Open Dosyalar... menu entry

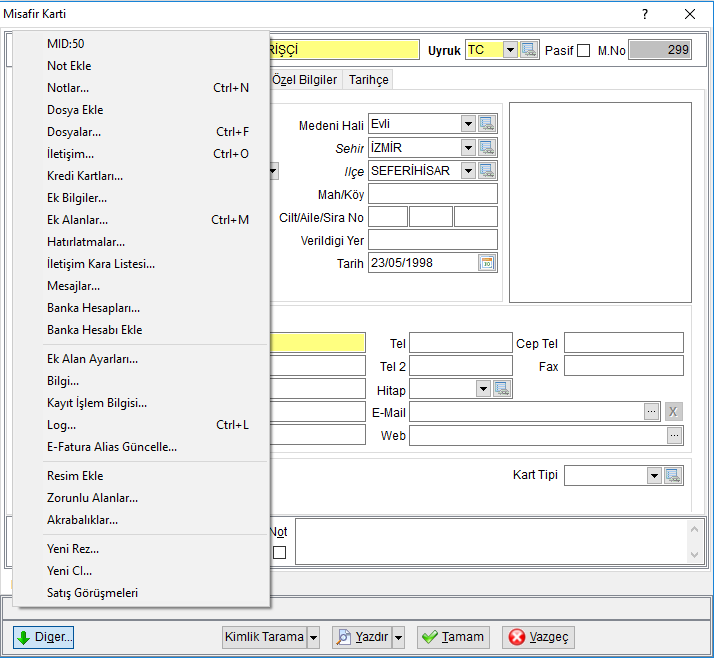point(141,132)
